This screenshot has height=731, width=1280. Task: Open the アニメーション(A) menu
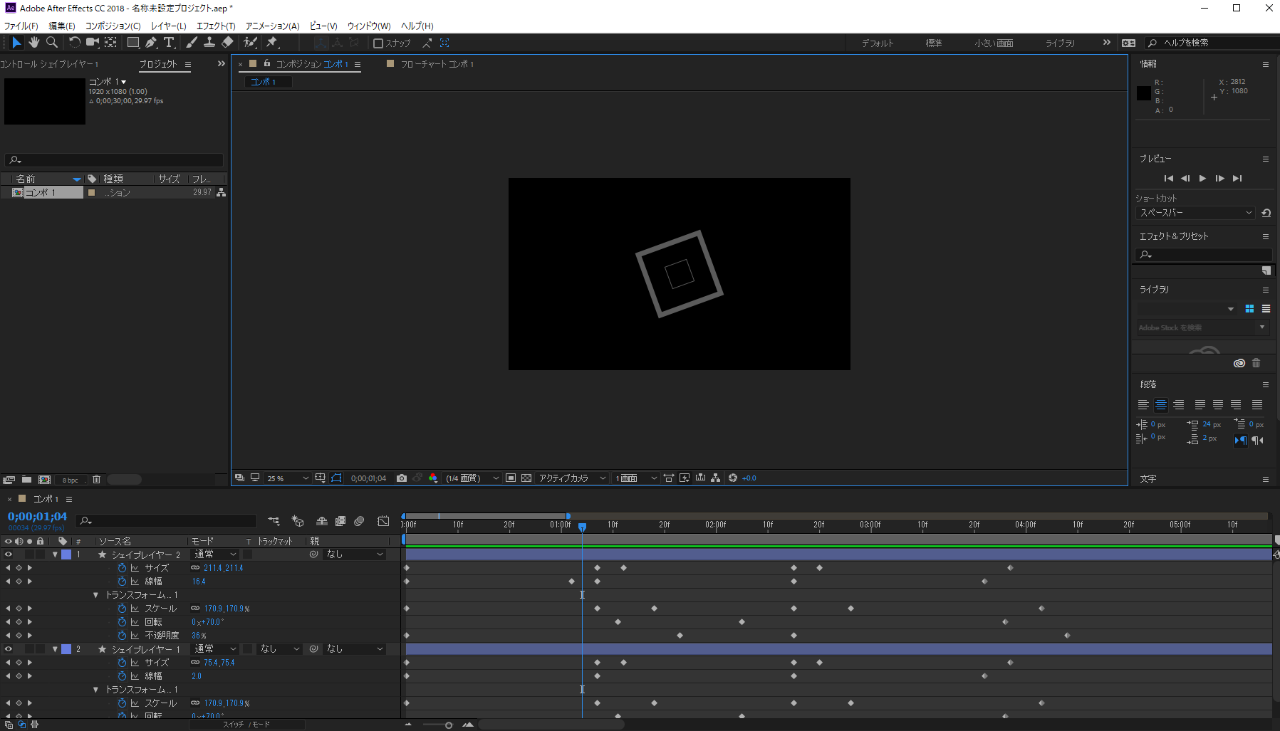[272, 25]
